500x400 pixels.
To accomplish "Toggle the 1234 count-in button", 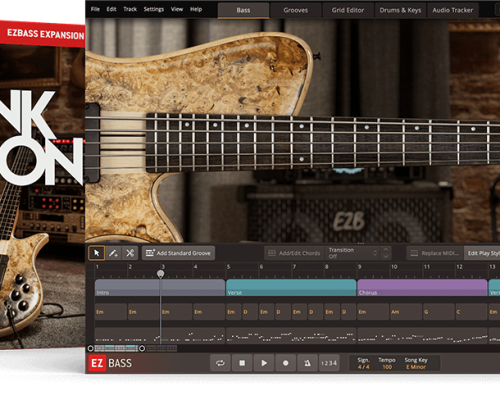I will coord(329,363).
